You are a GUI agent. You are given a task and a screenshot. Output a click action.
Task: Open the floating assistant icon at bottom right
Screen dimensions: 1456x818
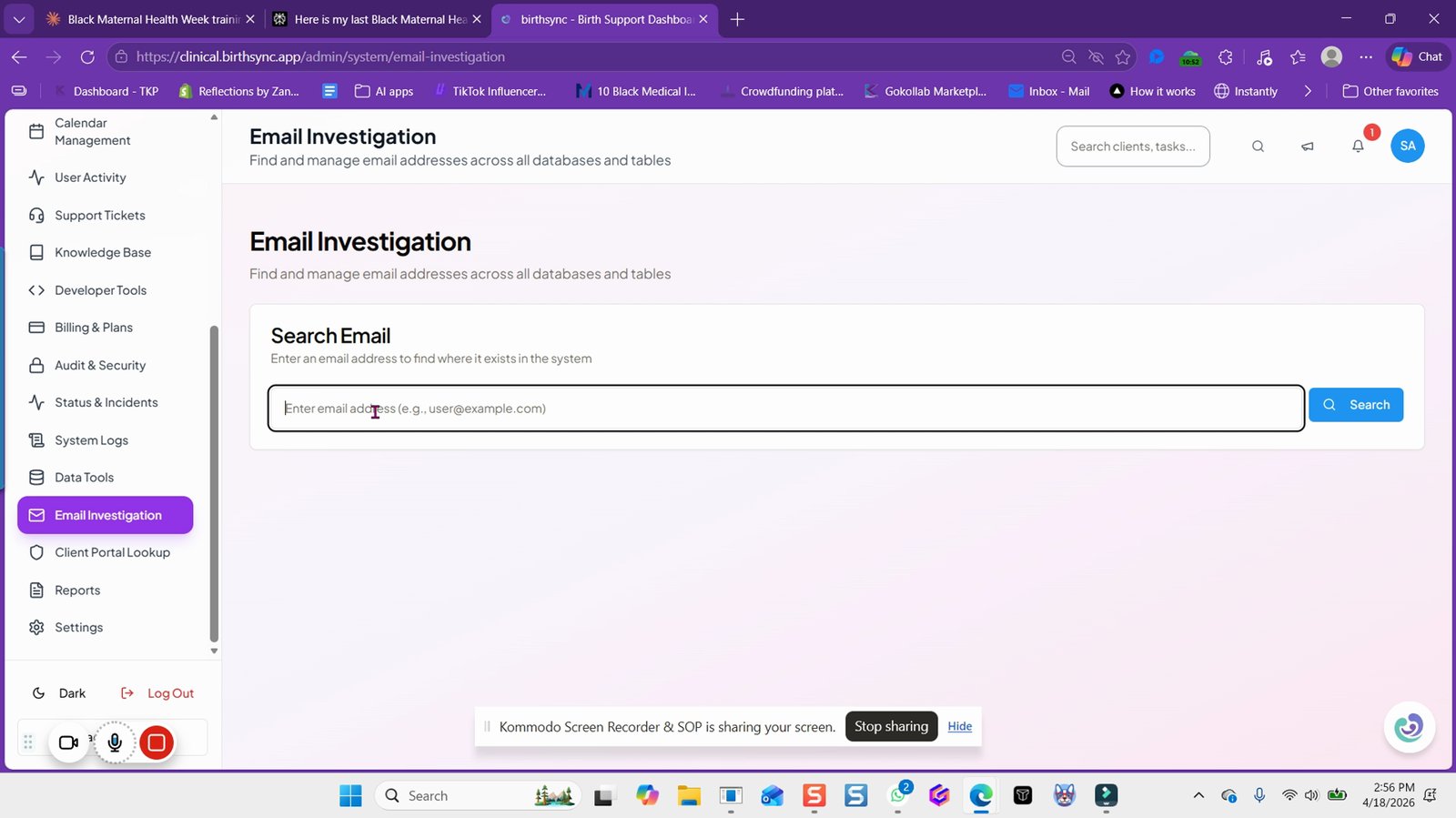[1410, 727]
